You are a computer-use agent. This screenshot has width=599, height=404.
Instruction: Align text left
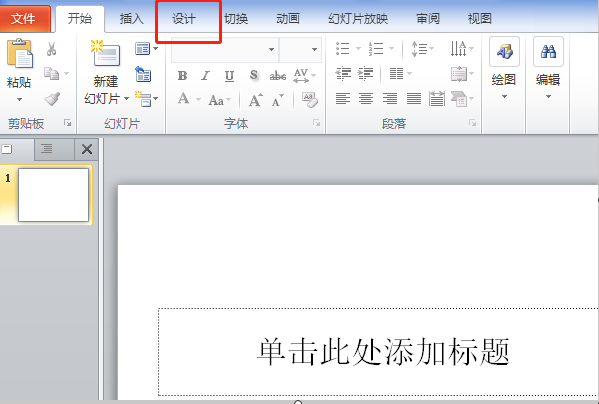pyautogui.click(x=343, y=99)
